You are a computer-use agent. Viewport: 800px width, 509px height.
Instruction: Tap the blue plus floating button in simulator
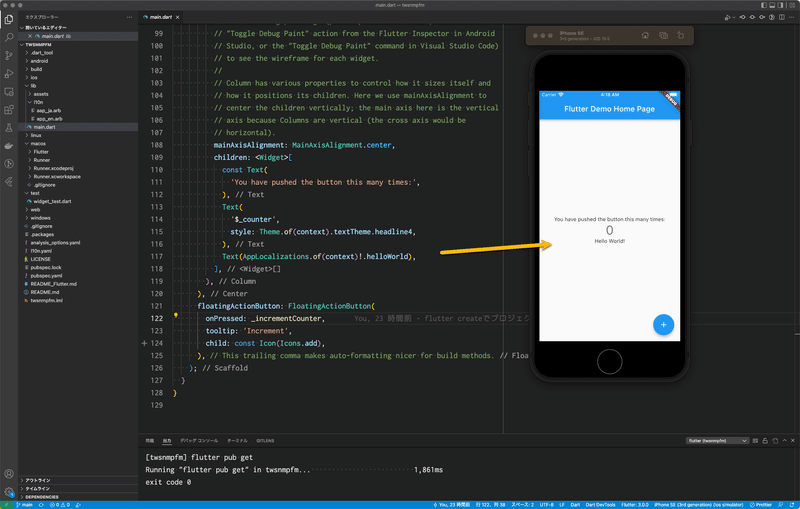[663, 325]
